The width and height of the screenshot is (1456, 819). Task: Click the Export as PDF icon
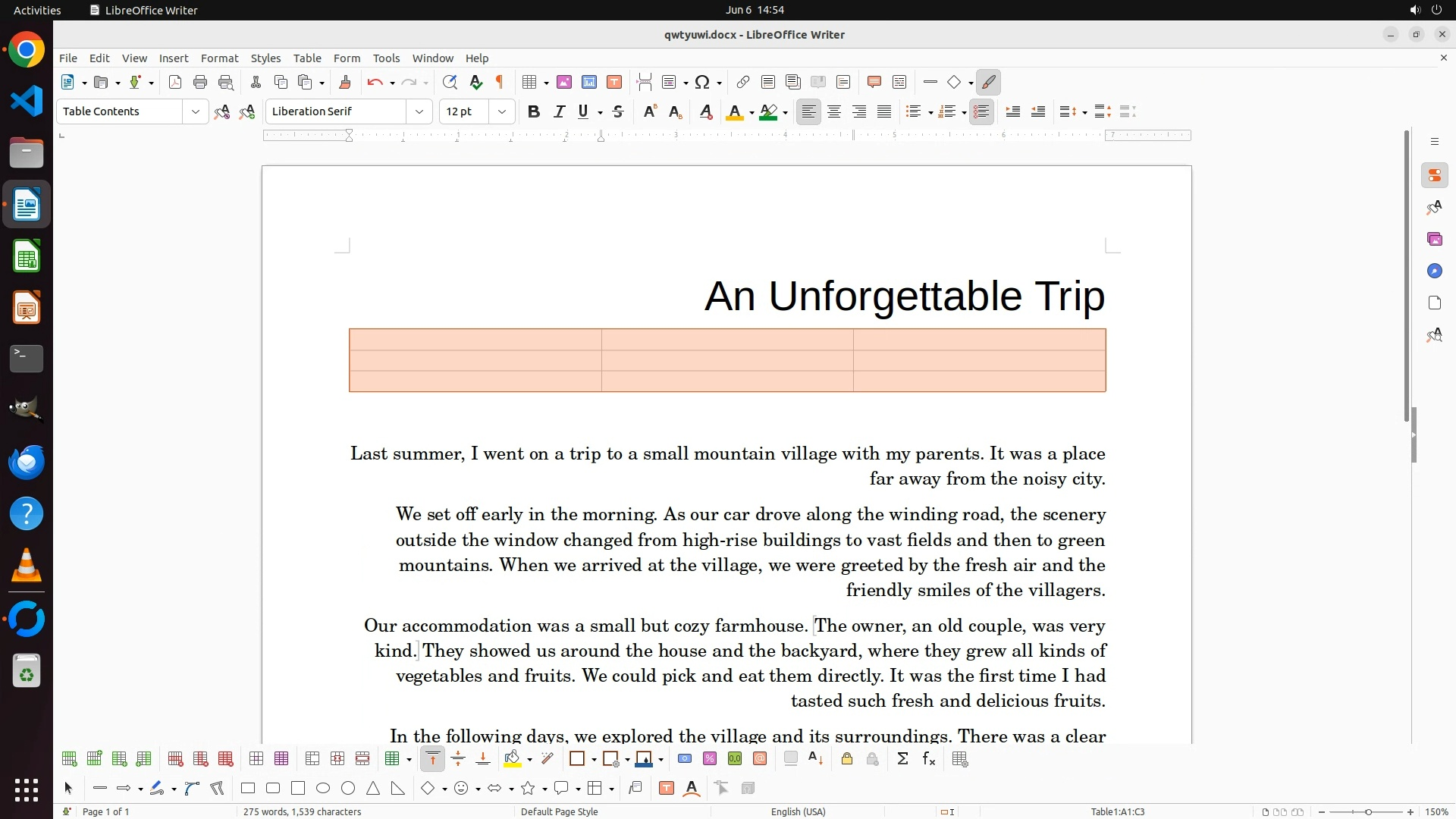tap(175, 83)
